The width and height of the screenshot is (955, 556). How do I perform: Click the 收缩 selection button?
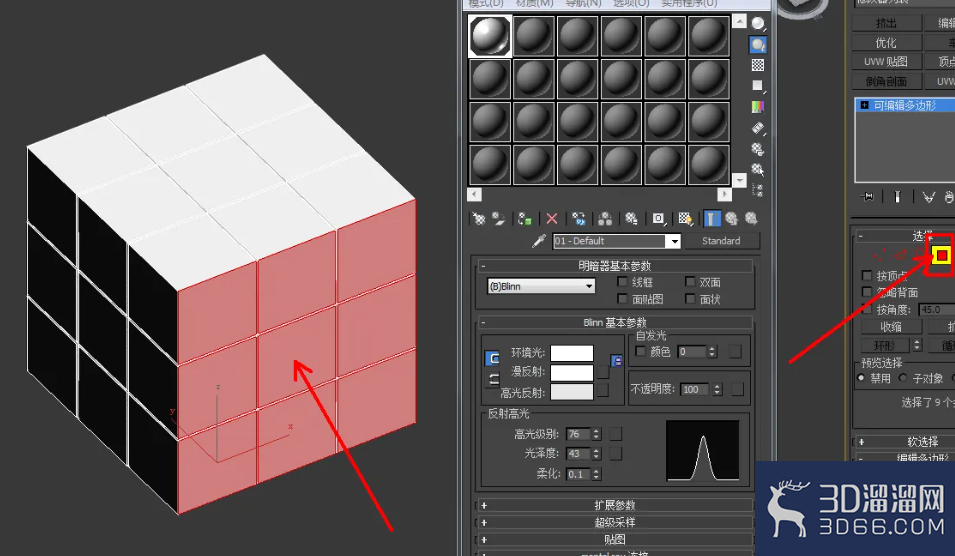tap(891, 327)
